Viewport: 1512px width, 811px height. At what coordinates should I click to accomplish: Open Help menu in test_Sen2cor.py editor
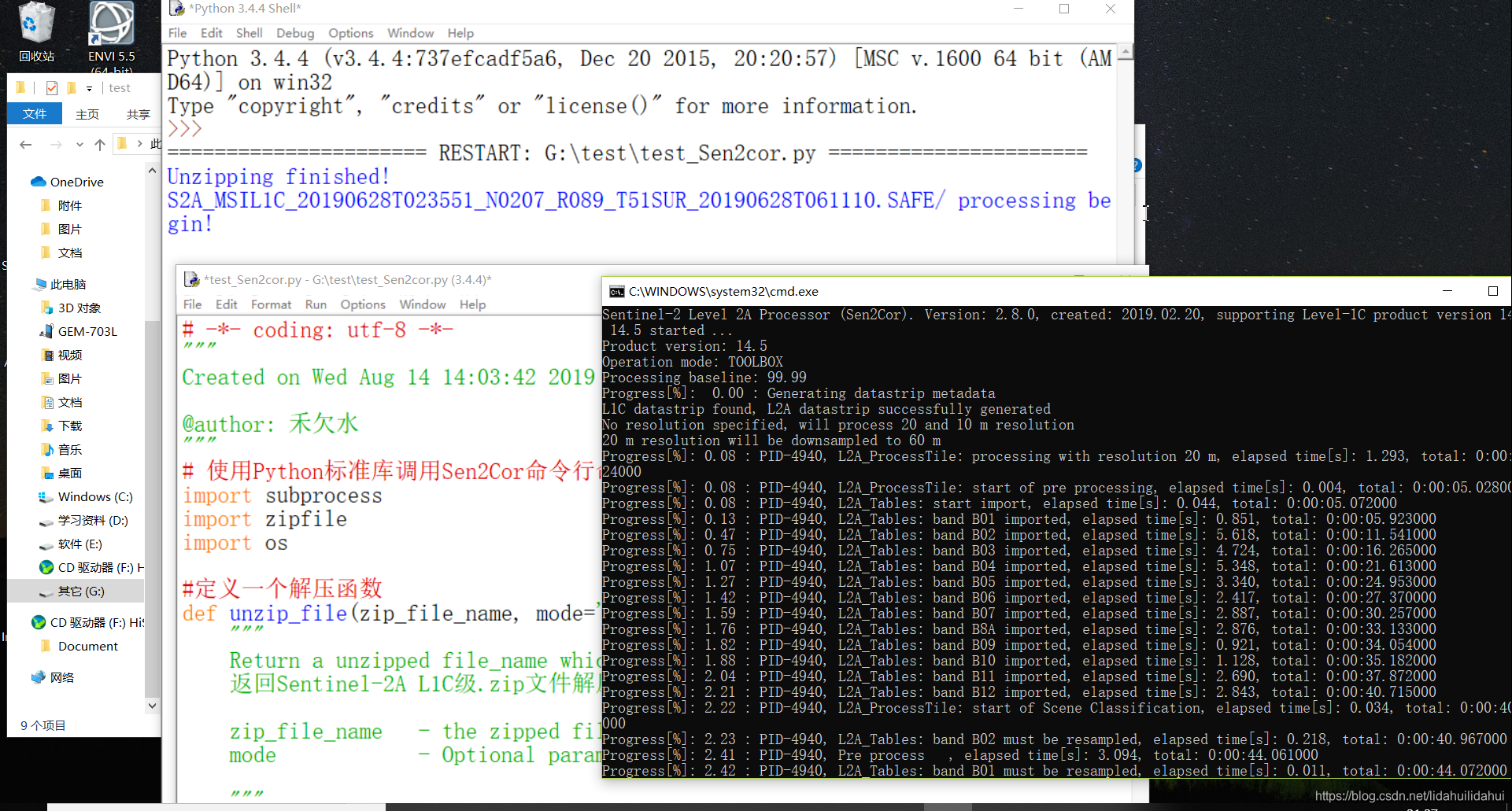tap(472, 304)
